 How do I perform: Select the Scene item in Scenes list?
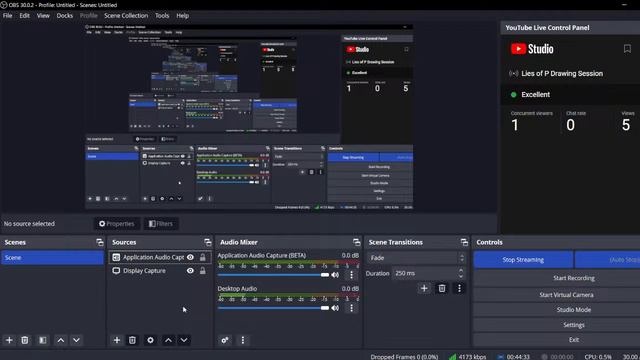click(x=52, y=258)
